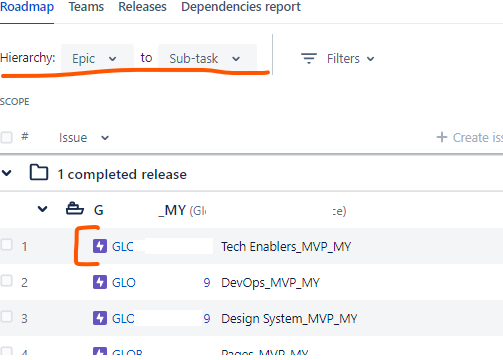Image resolution: width=503 pixels, height=360 pixels.
Task: Click the filter lines icon
Action: pyautogui.click(x=309, y=59)
